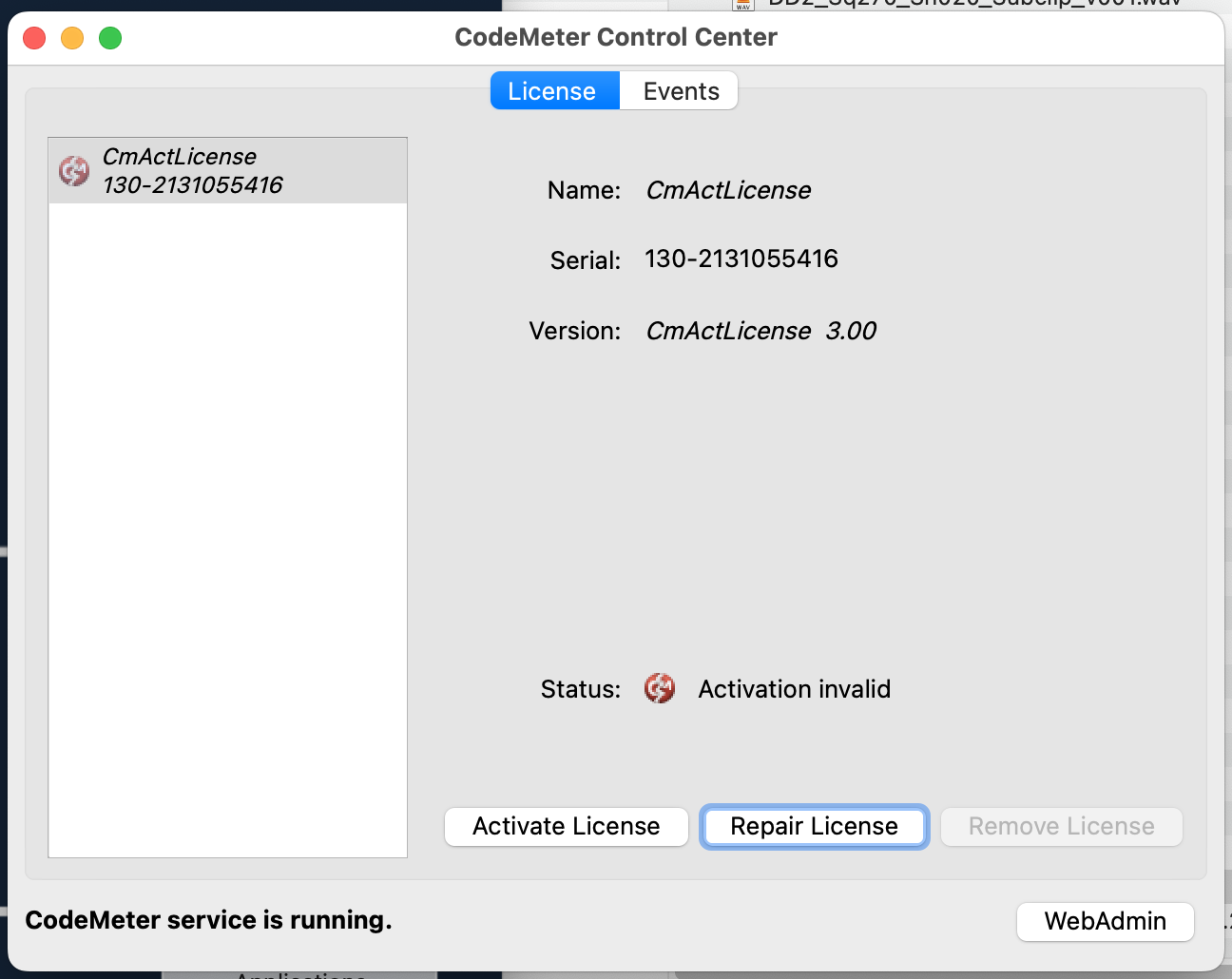Select CmActLicense 130-2131055416 in the license list
Viewport: 1232px width, 979px height.
227,170
